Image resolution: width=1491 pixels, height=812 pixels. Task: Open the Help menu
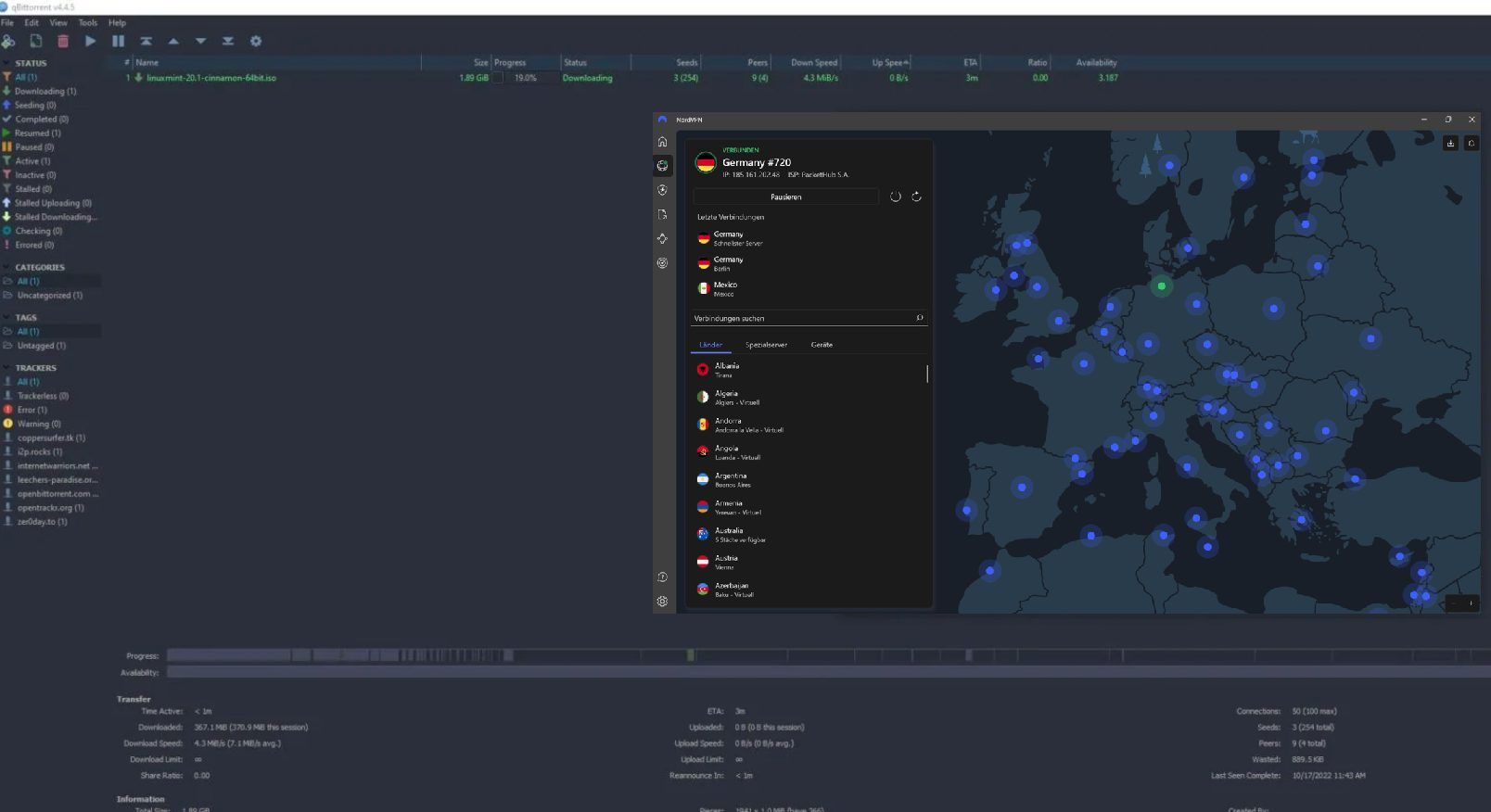117,22
